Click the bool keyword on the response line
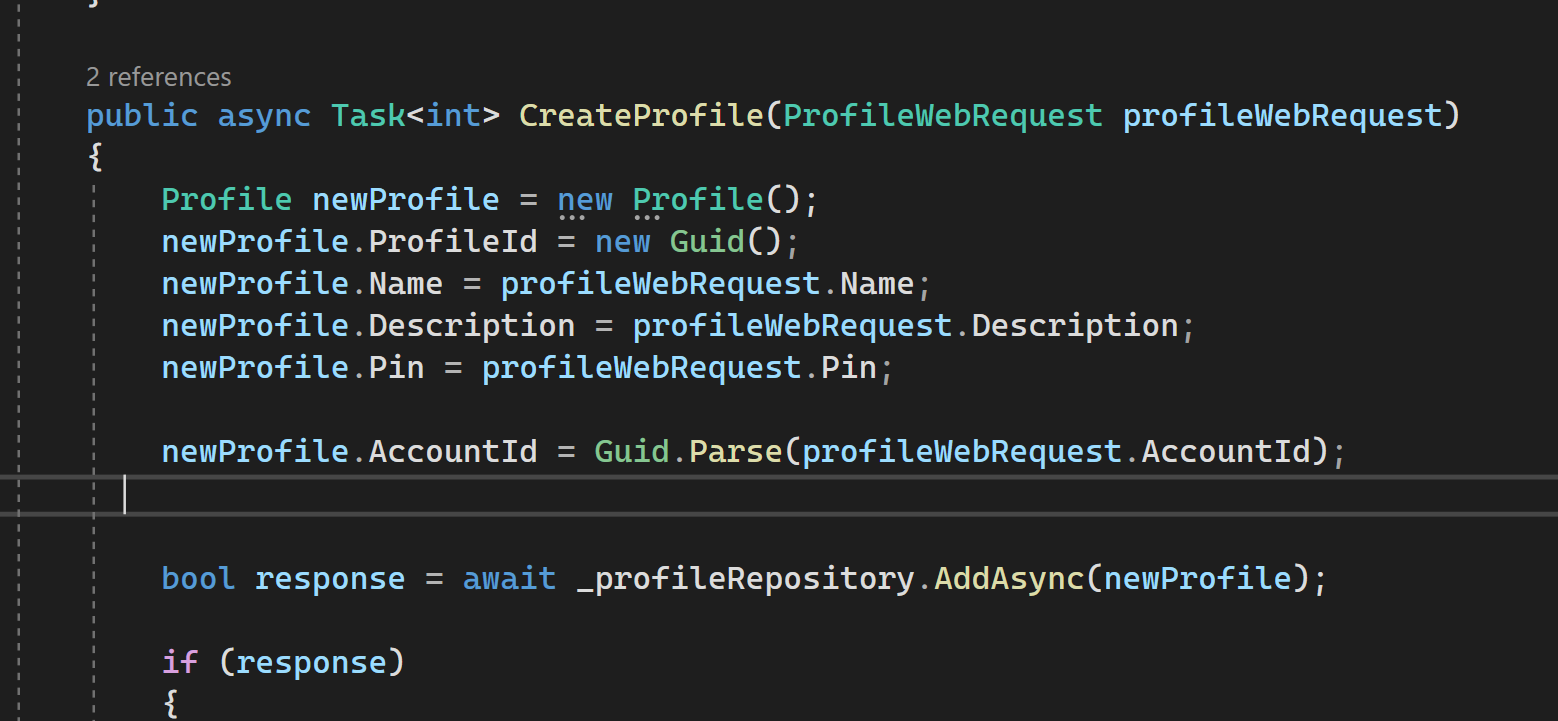Viewport: 1558px width, 721px height. 197,578
